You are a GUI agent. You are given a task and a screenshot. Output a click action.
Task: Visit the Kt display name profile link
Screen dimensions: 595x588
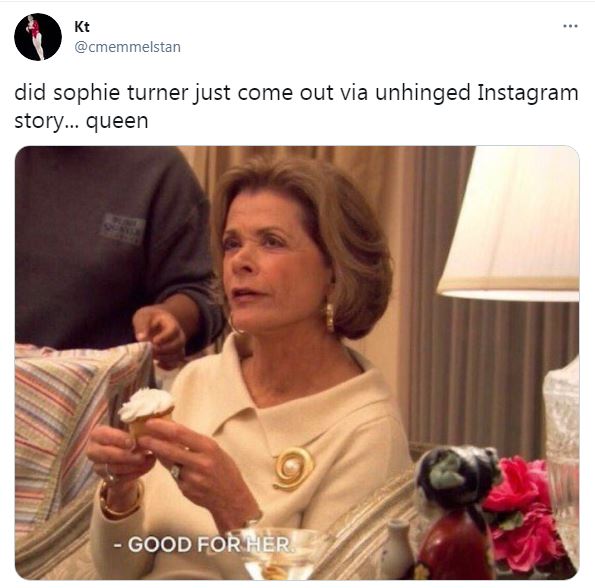click(82, 27)
